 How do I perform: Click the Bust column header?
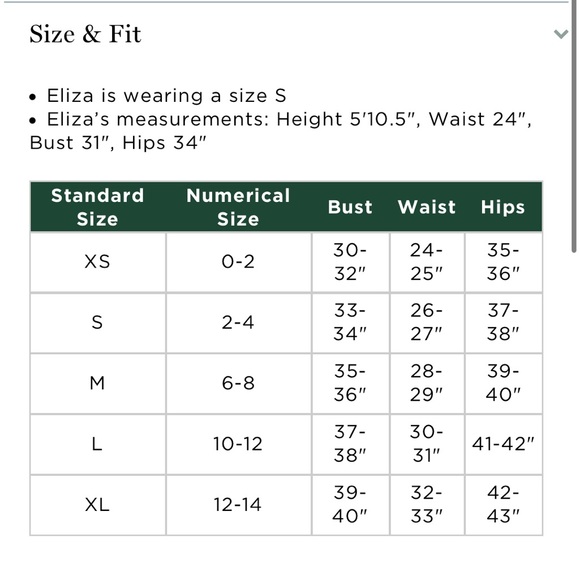click(350, 207)
